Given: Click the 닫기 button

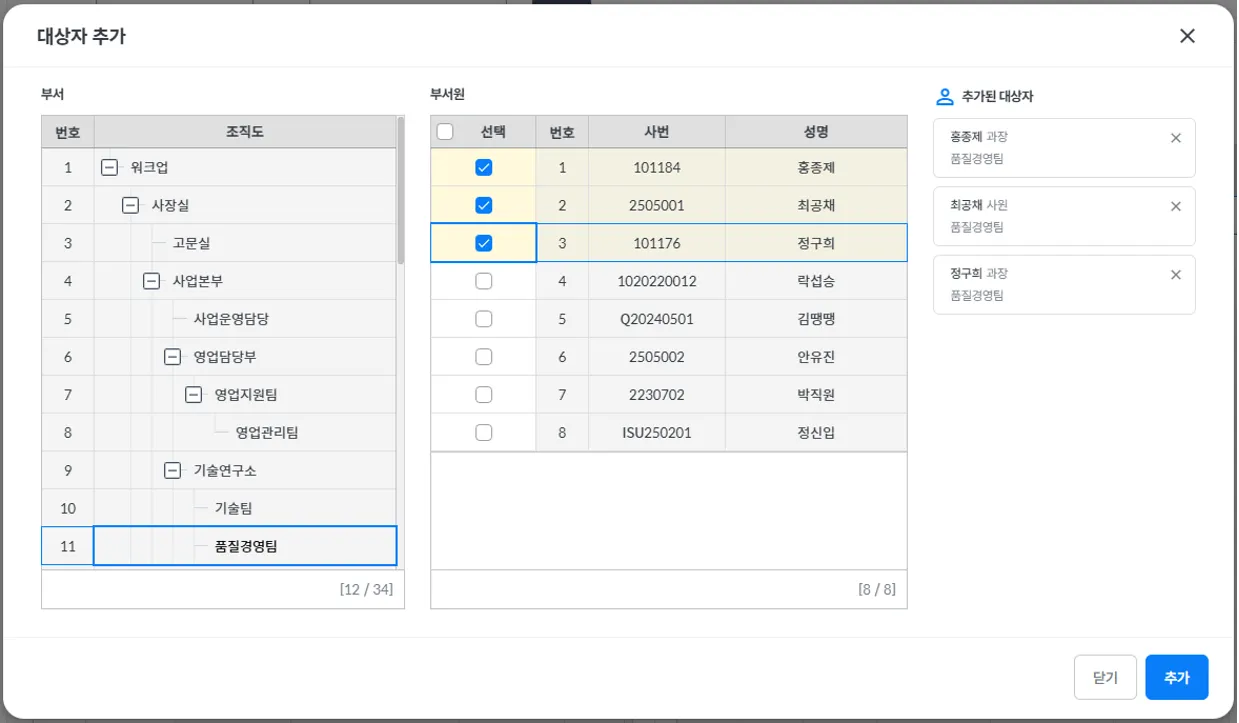Looking at the screenshot, I should coord(1105,677).
